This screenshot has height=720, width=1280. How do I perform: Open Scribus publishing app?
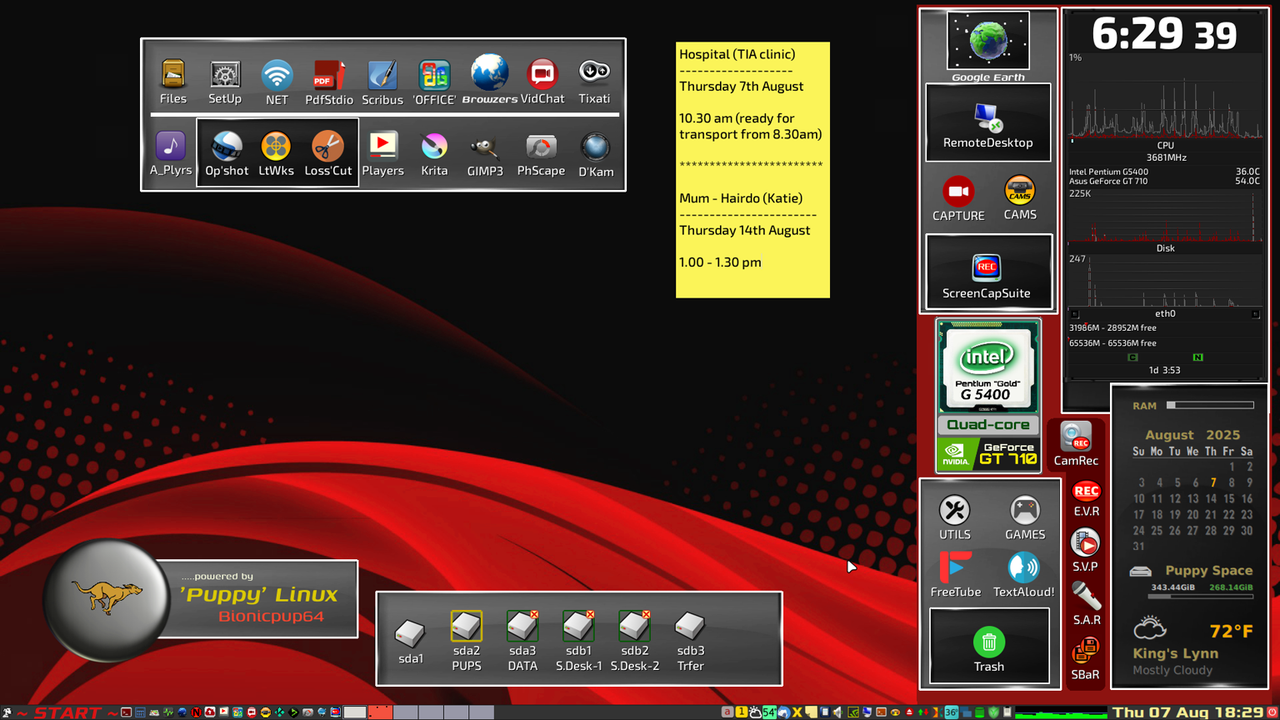pyautogui.click(x=382, y=75)
